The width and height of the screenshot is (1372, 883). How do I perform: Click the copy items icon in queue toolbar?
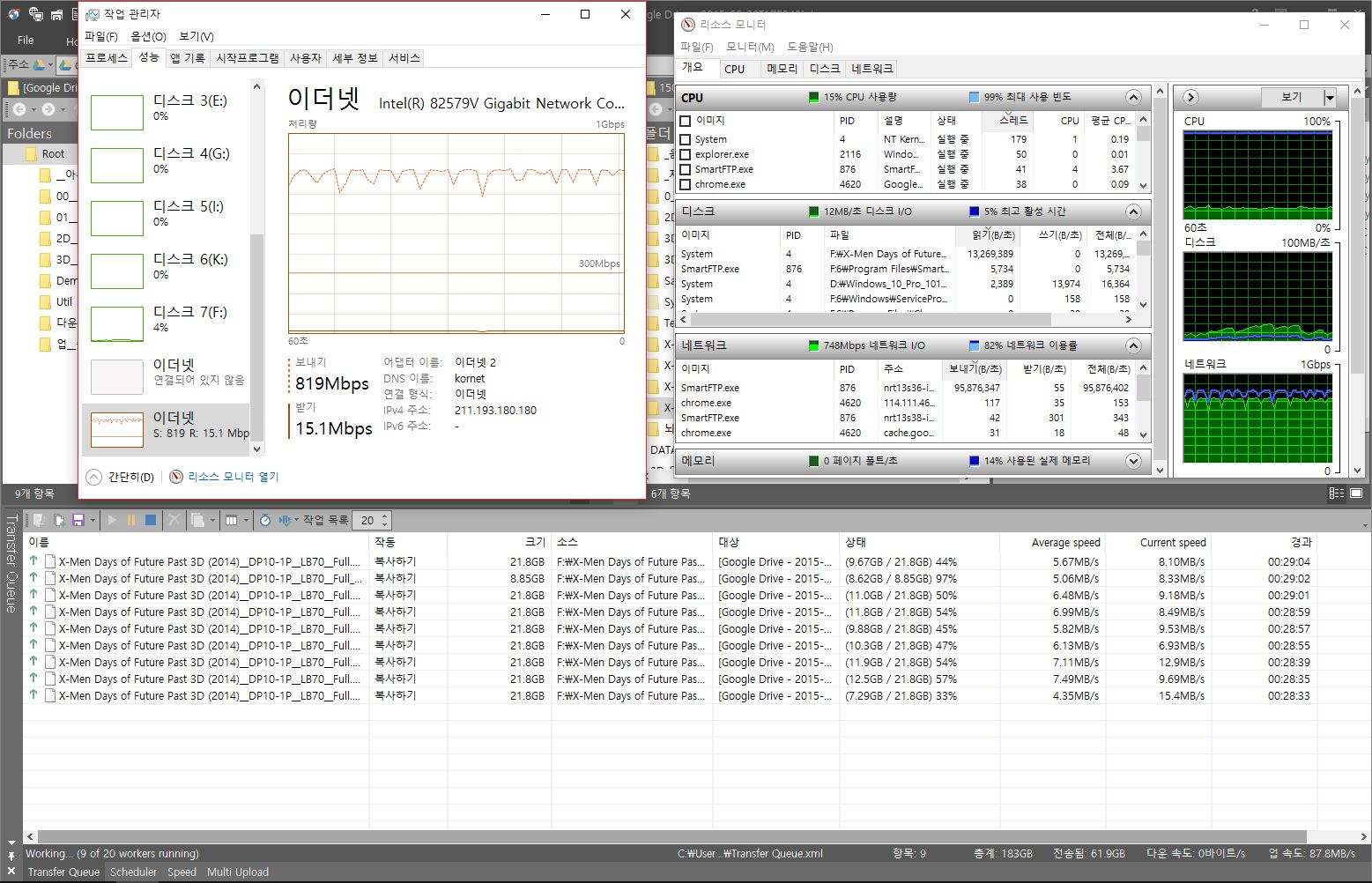click(197, 520)
